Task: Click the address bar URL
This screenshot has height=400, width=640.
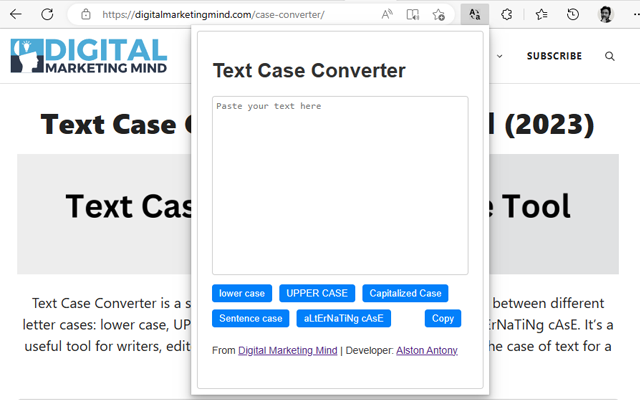Action: (x=213, y=15)
